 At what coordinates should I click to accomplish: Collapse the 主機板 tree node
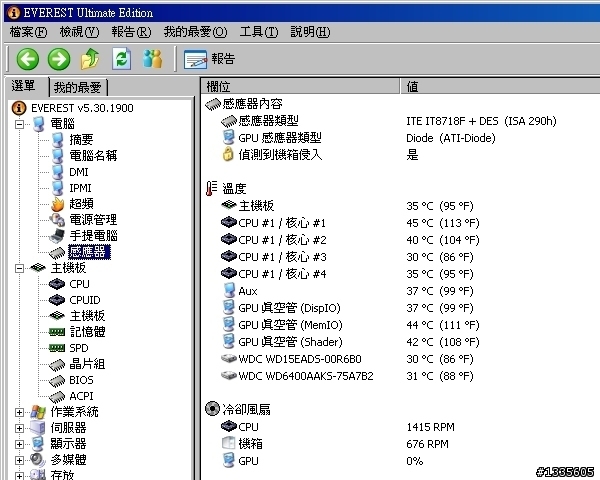click(x=19, y=268)
